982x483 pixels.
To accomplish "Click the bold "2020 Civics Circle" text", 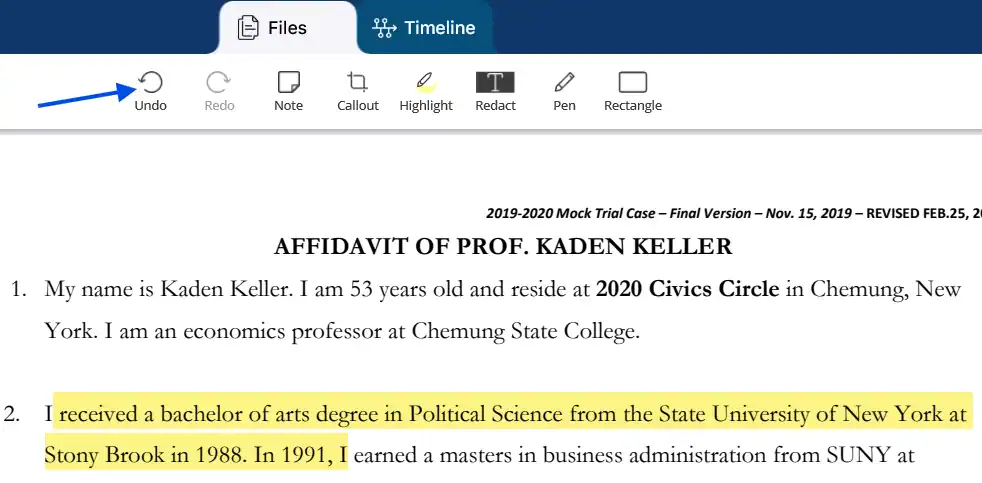I will [x=687, y=290].
